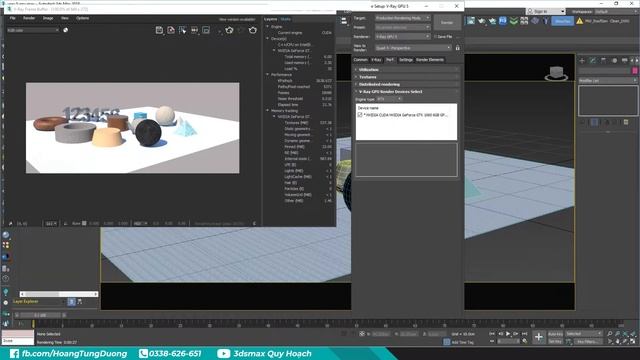Switch to the Common tab in Render Setup

pyautogui.click(x=360, y=60)
